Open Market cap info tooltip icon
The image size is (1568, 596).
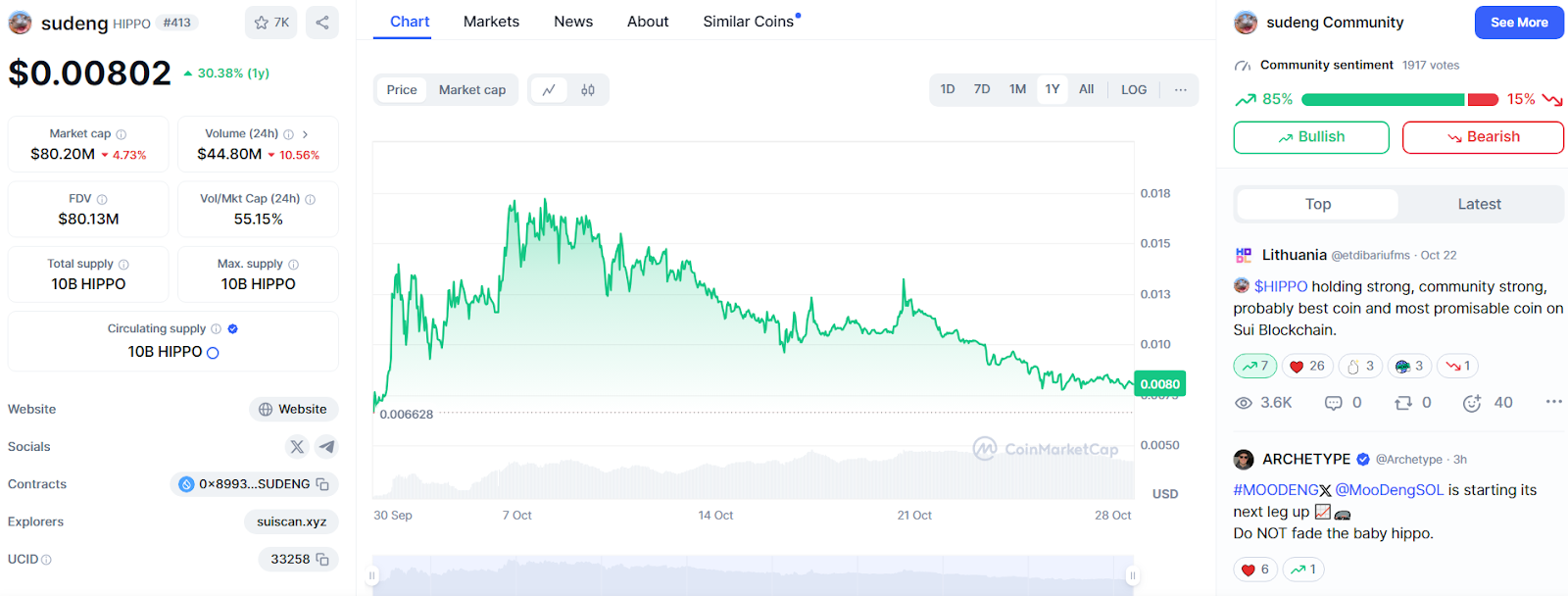click(122, 134)
